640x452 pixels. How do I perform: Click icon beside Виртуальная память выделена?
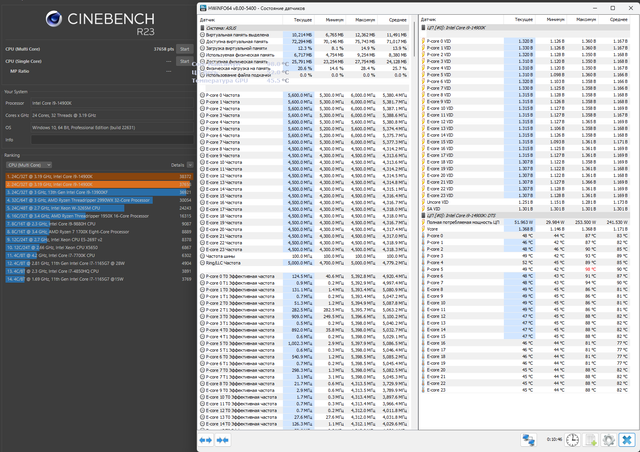pos(202,35)
